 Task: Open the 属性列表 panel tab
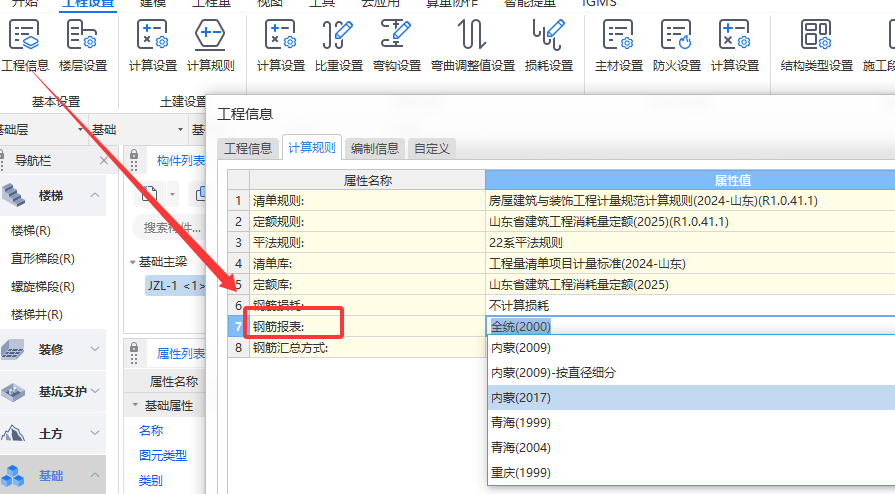(x=180, y=354)
